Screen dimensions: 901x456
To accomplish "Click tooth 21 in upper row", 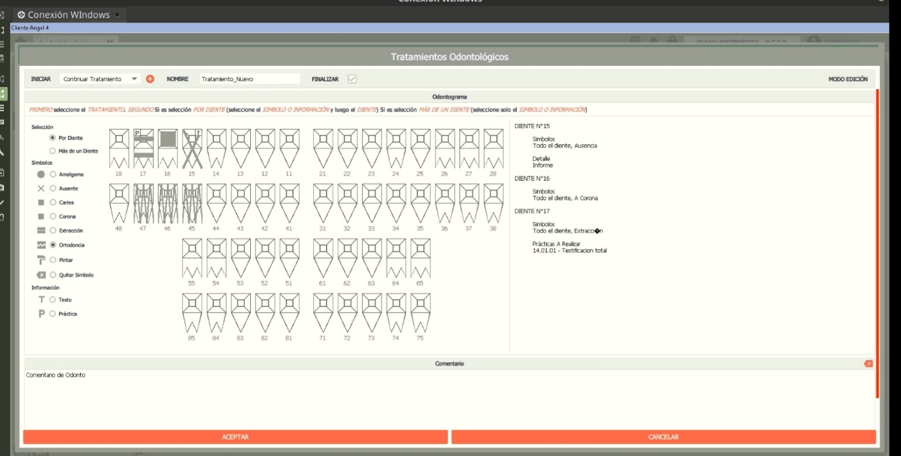I will click(x=323, y=148).
